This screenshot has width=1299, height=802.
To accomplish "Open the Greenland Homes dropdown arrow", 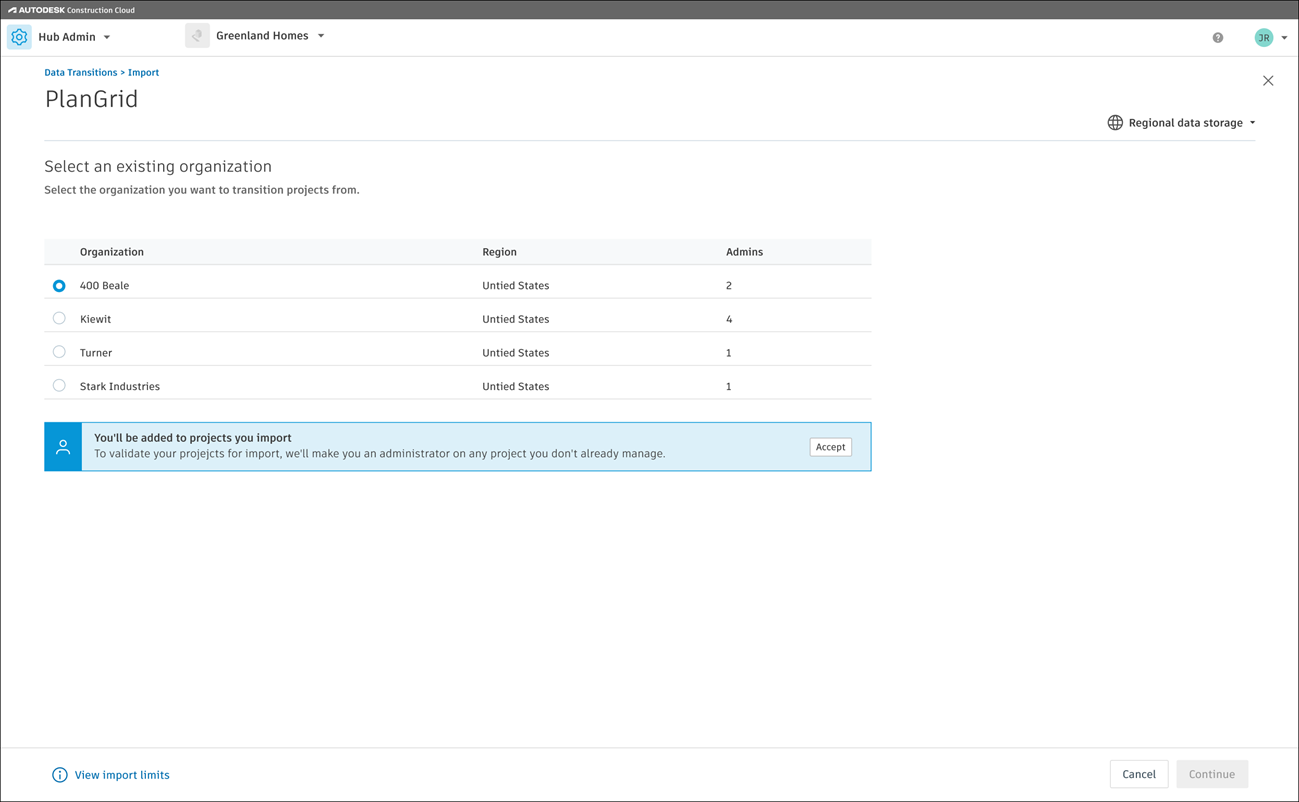I will click(x=321, y=36).
